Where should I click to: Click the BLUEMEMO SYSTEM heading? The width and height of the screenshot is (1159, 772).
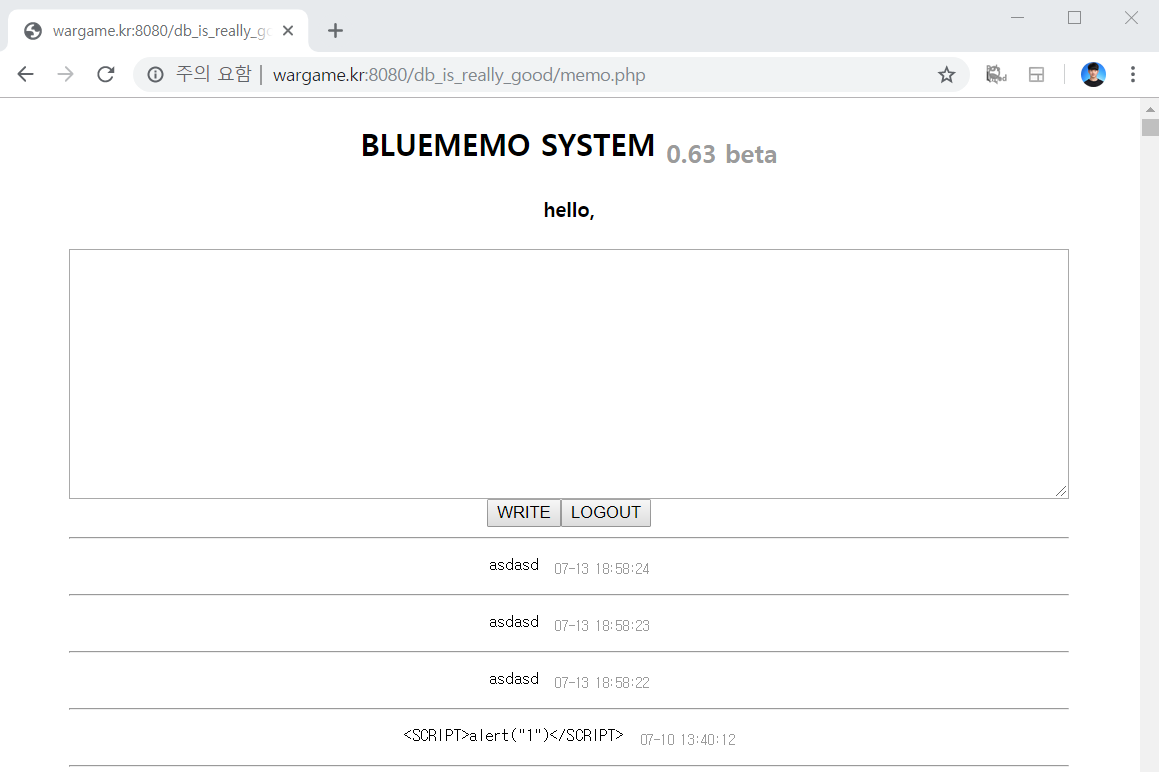click(x=508, y=145)
